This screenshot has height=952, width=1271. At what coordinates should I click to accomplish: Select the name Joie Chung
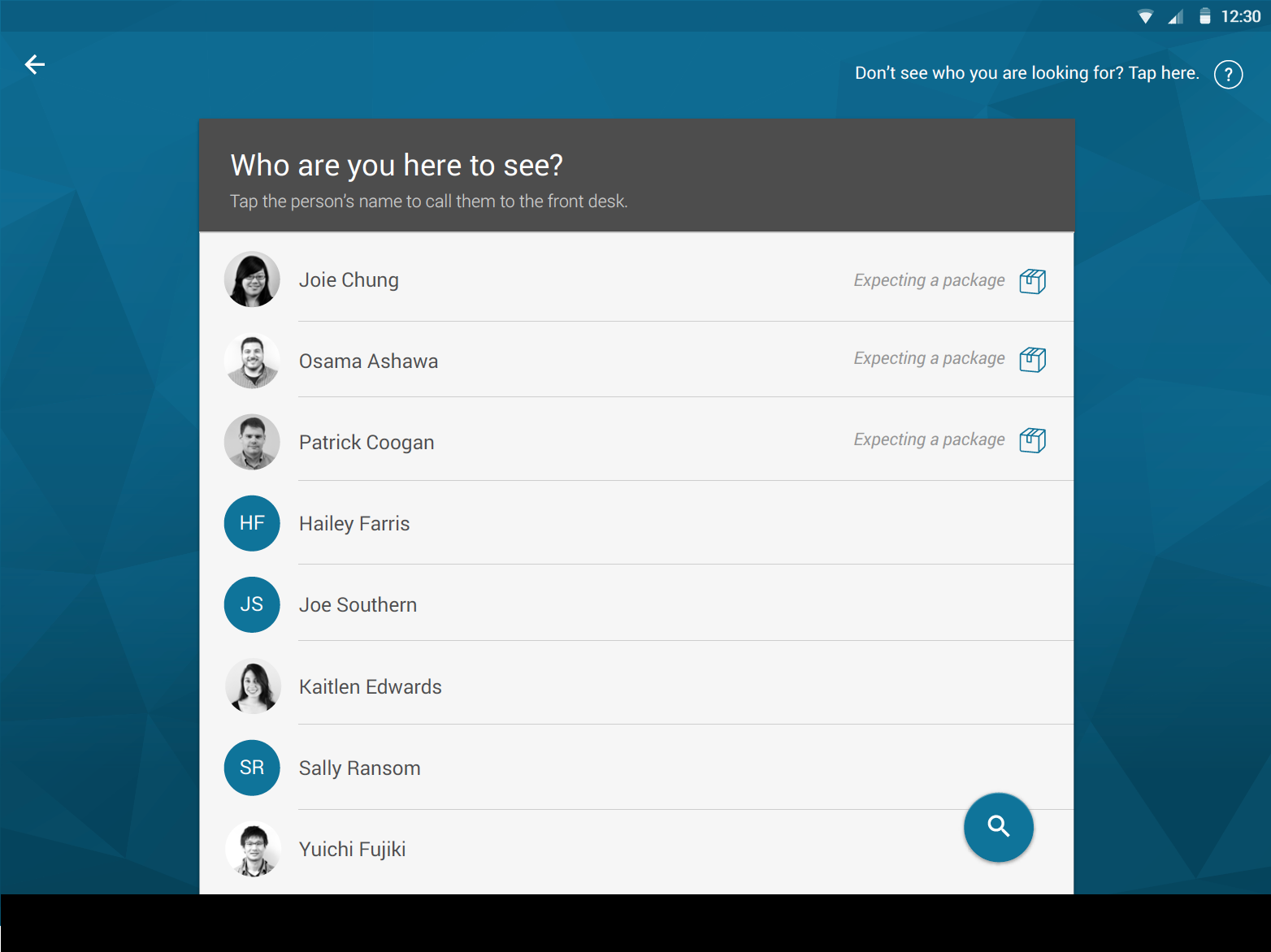tap(349, 280)
